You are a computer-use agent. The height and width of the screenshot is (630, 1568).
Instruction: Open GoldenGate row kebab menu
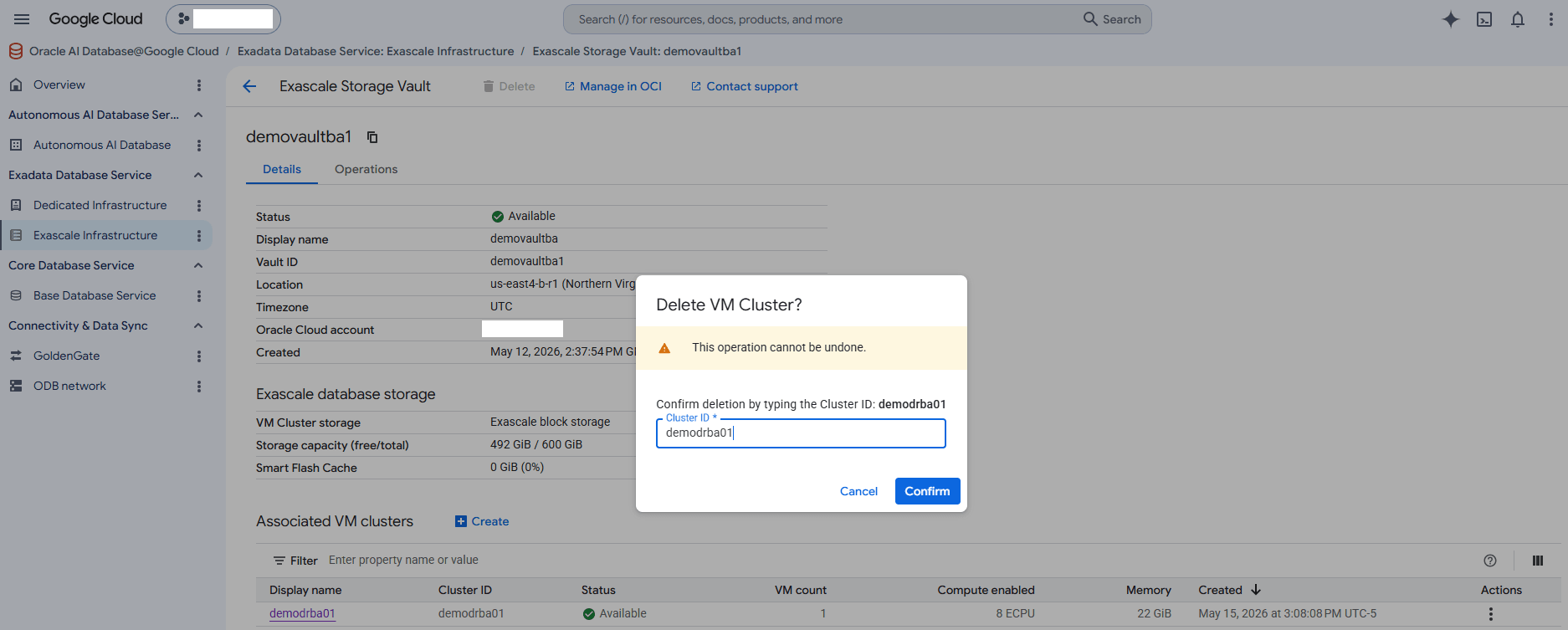click(x=199, y=356)
